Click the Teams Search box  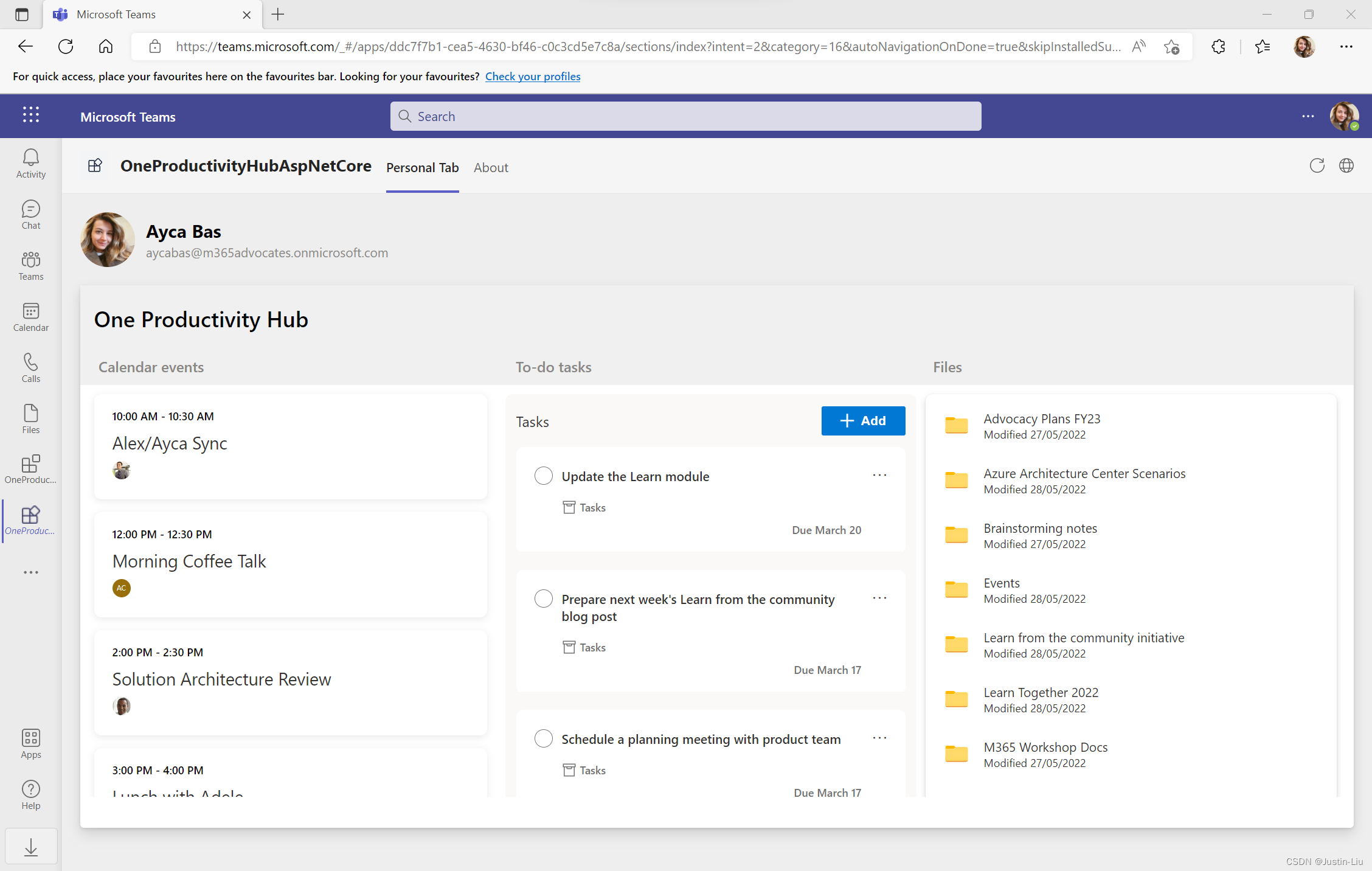(x=685, y=116)
